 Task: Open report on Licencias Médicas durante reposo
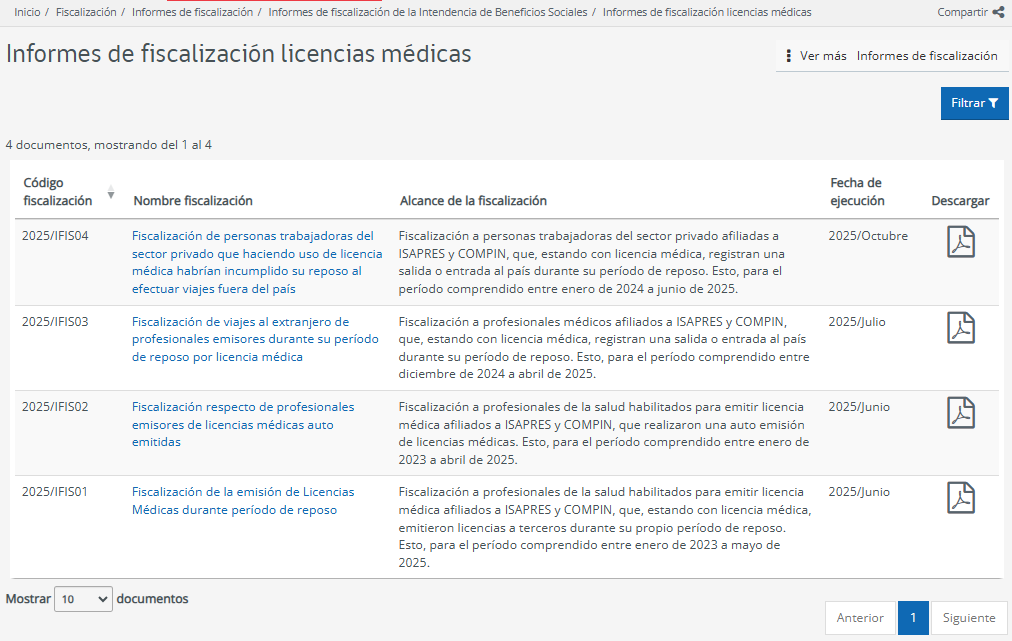pyautogui.click(x=243, y=501)
